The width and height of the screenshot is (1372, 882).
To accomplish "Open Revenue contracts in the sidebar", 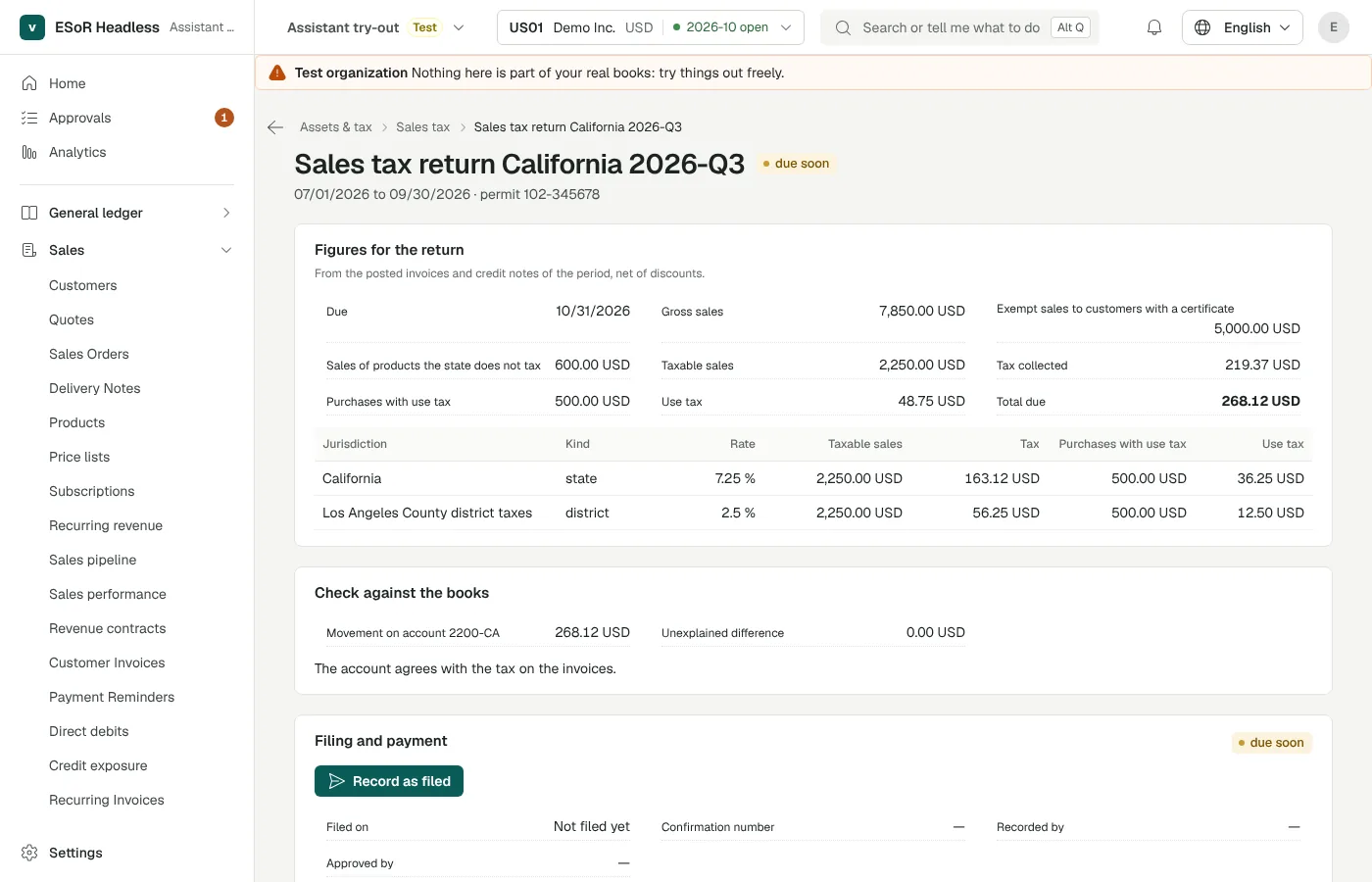I will 108,628.
